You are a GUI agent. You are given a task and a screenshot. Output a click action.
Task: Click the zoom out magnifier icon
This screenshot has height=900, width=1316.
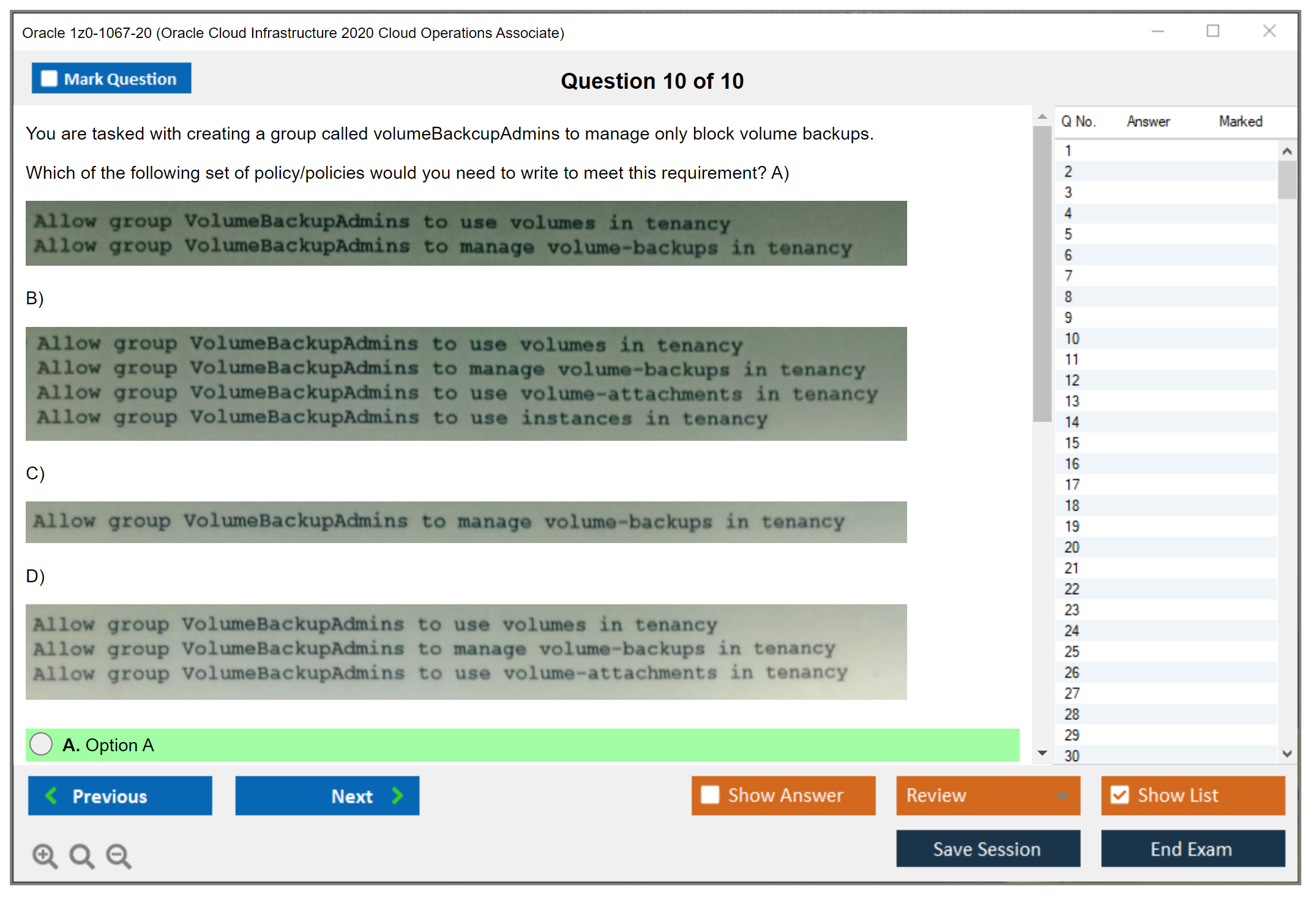click(x=119, y=855)
